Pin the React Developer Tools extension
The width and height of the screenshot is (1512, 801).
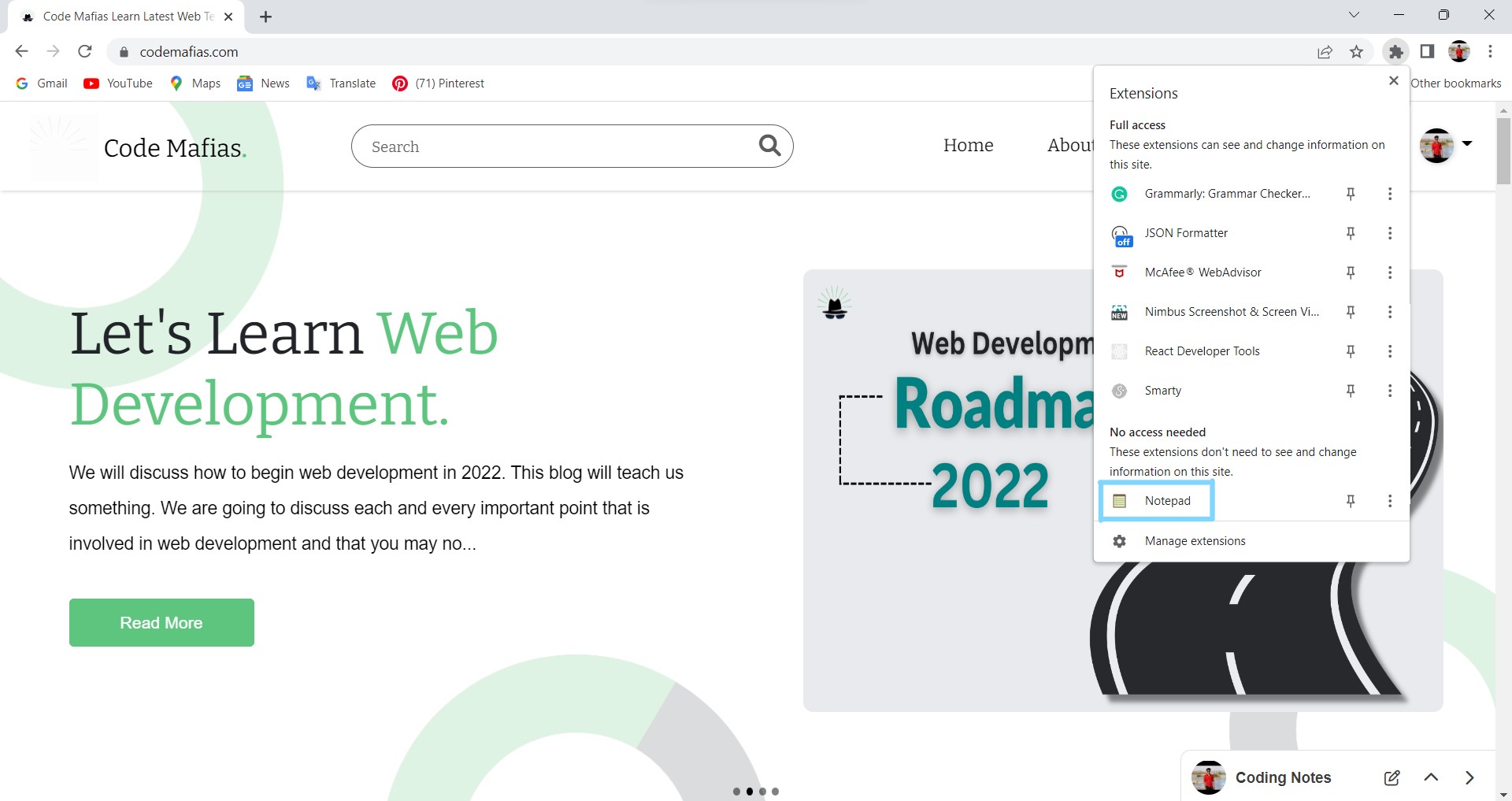1351,351
